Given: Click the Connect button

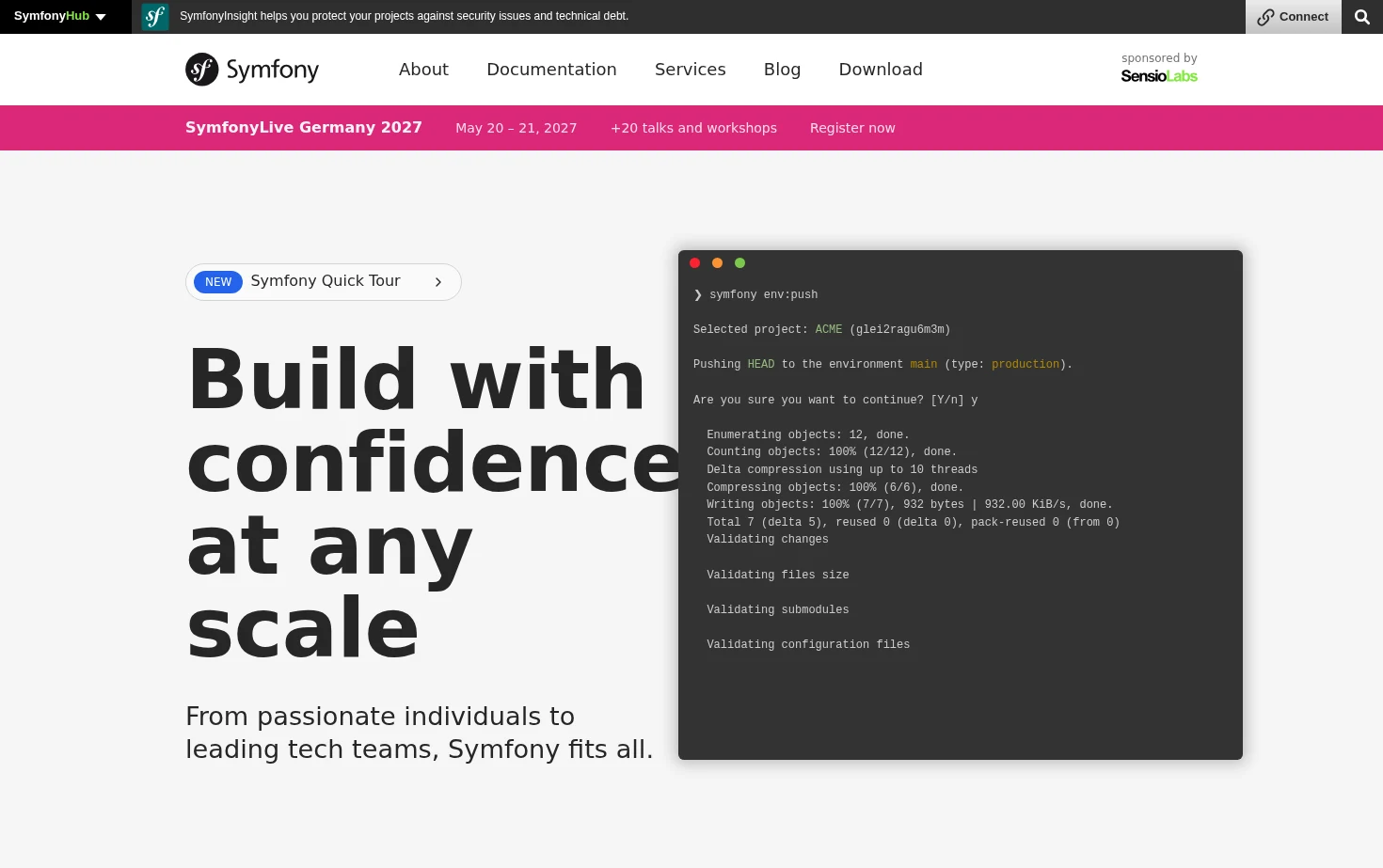Looking at the screenshot, I should (1293, 17).
